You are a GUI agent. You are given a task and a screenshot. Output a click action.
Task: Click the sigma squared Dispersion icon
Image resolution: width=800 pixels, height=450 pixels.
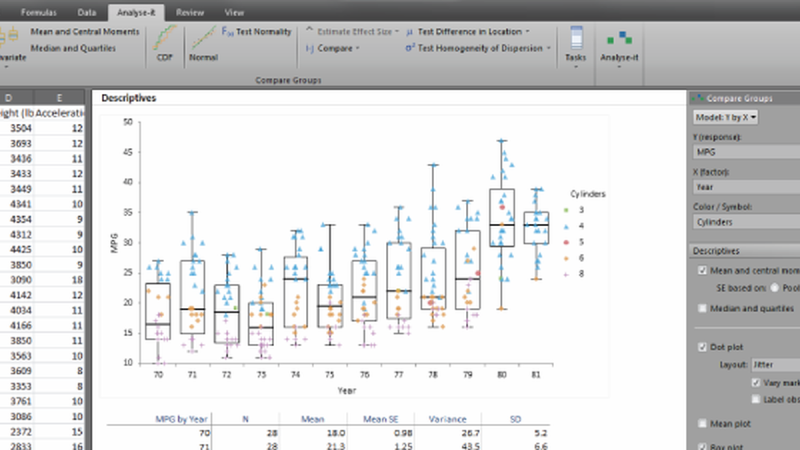tap(410, 48)
